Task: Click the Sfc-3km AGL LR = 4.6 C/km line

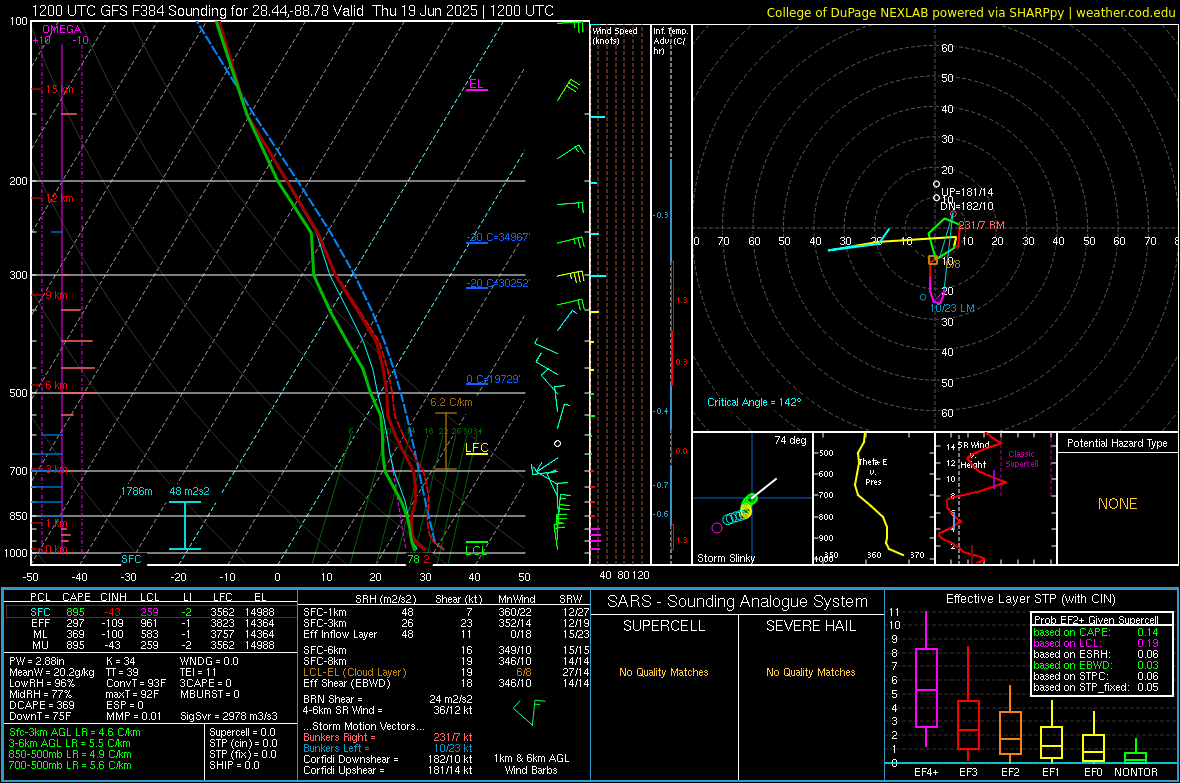Action: click(75, 732)
